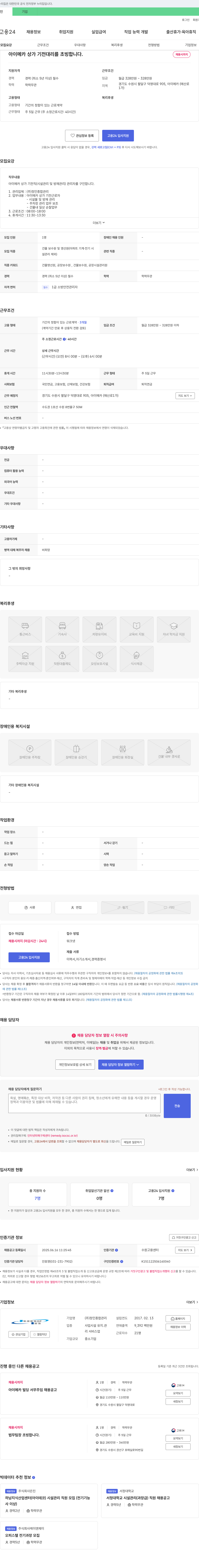Select the 면접 screening method box
This screenshot has height=1568, width=199.
[76, 908]
